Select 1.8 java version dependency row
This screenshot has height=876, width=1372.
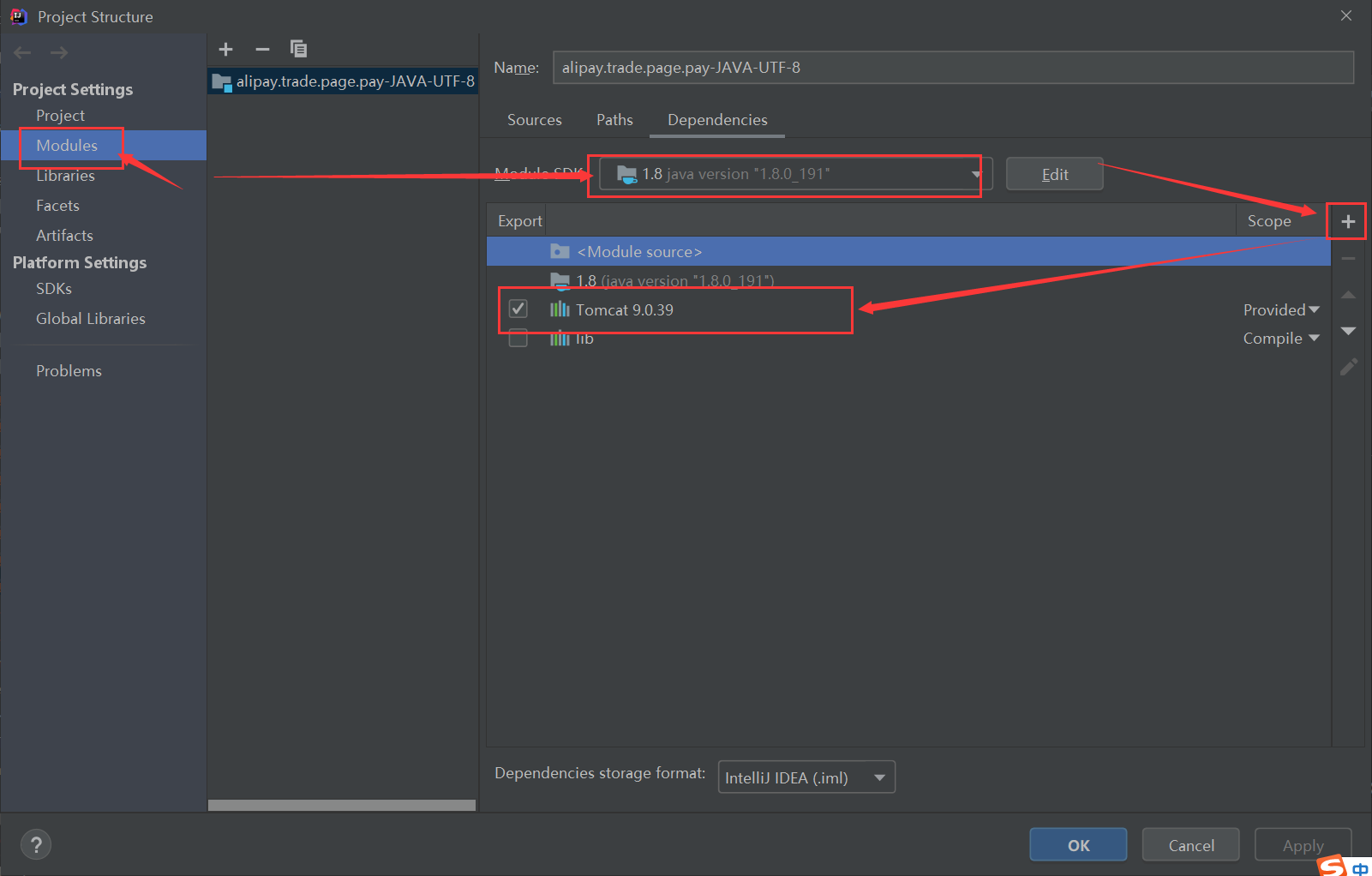click(908, 280)
